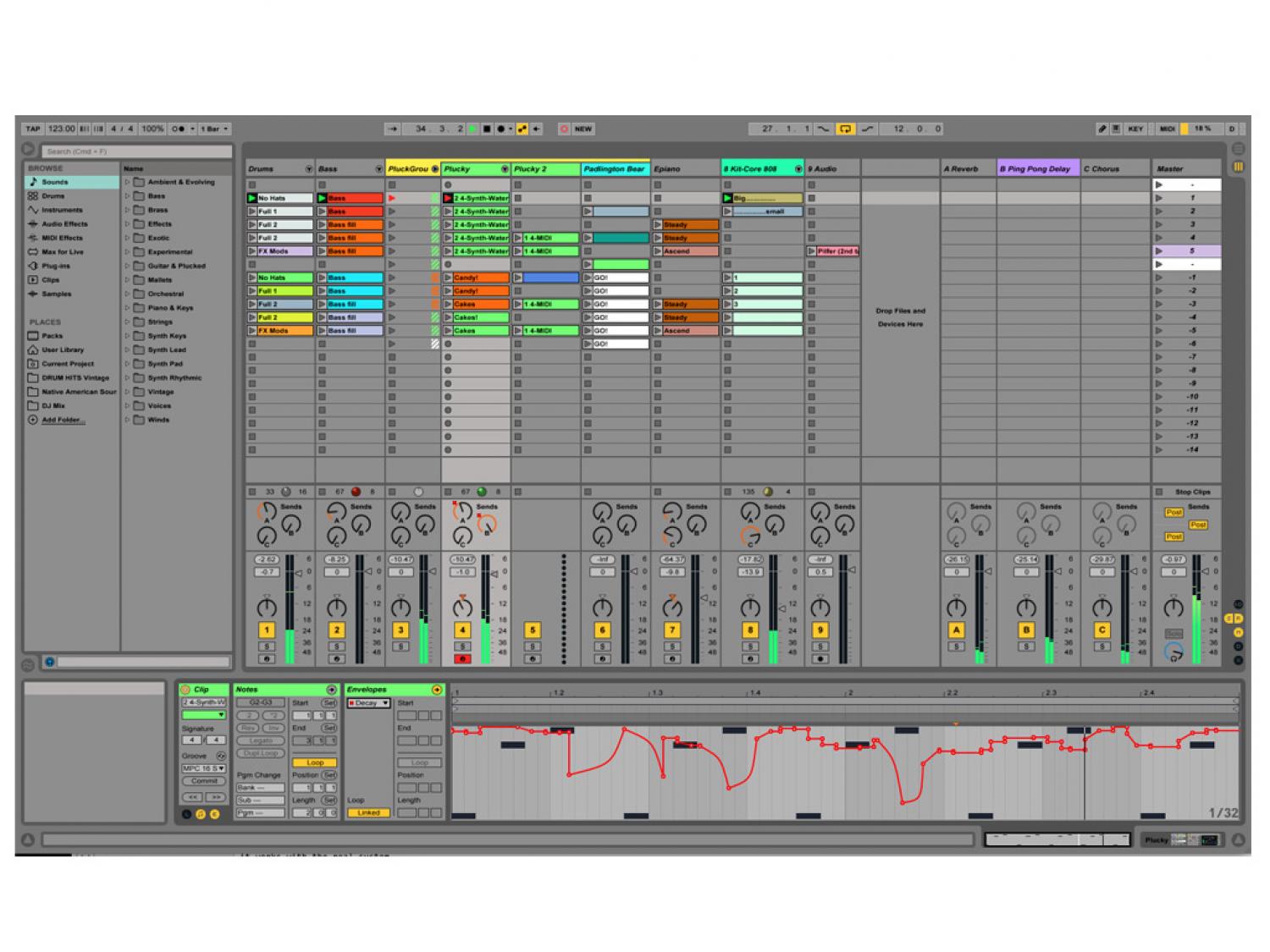Click the TAP tempo button
This screenshot has height=952, width=1270.
(33, 129)
